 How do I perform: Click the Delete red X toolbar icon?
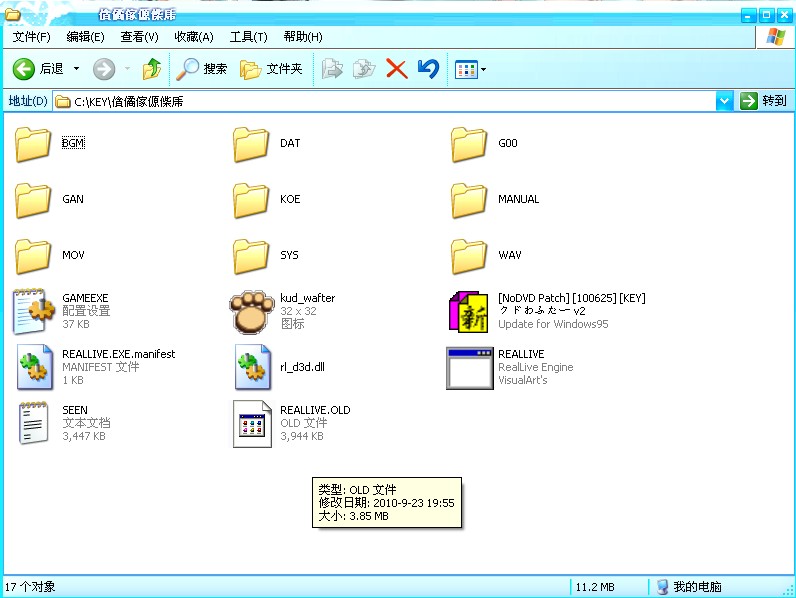(397, 69)
